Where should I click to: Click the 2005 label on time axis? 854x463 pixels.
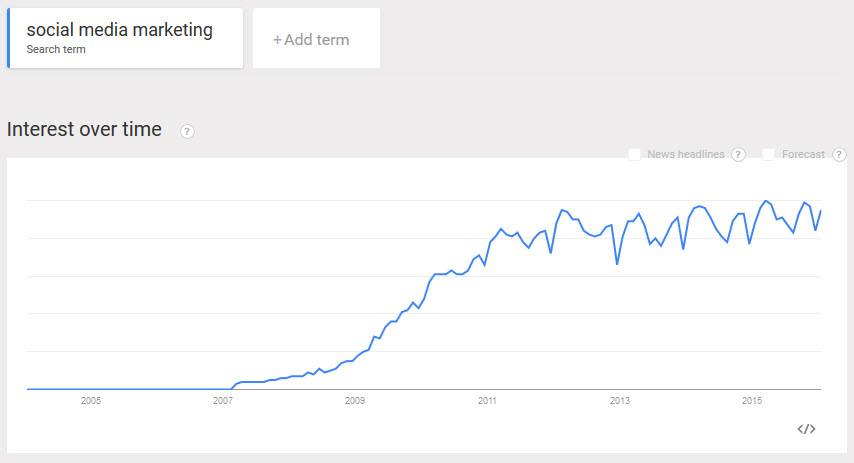(x=91, y=400)
